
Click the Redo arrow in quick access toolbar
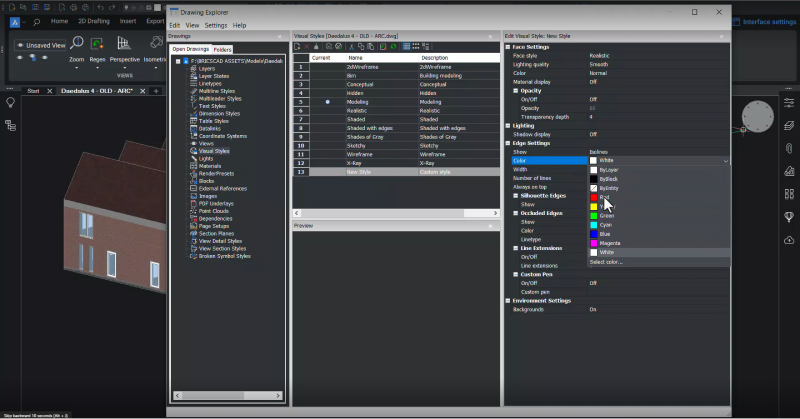112,7
